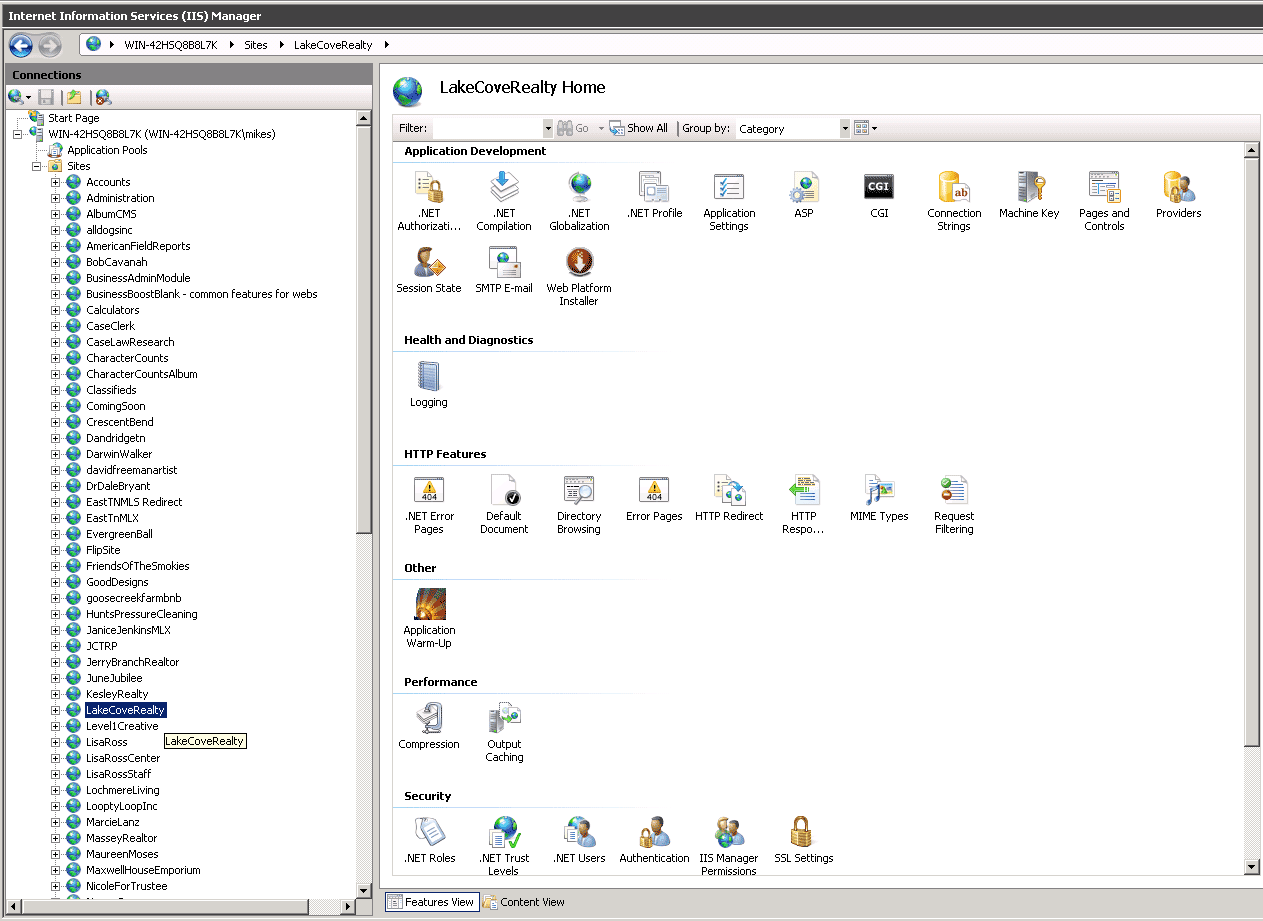Open SSL Settings feature
This screenshot has width=1263, height=921.
(804, 840)
